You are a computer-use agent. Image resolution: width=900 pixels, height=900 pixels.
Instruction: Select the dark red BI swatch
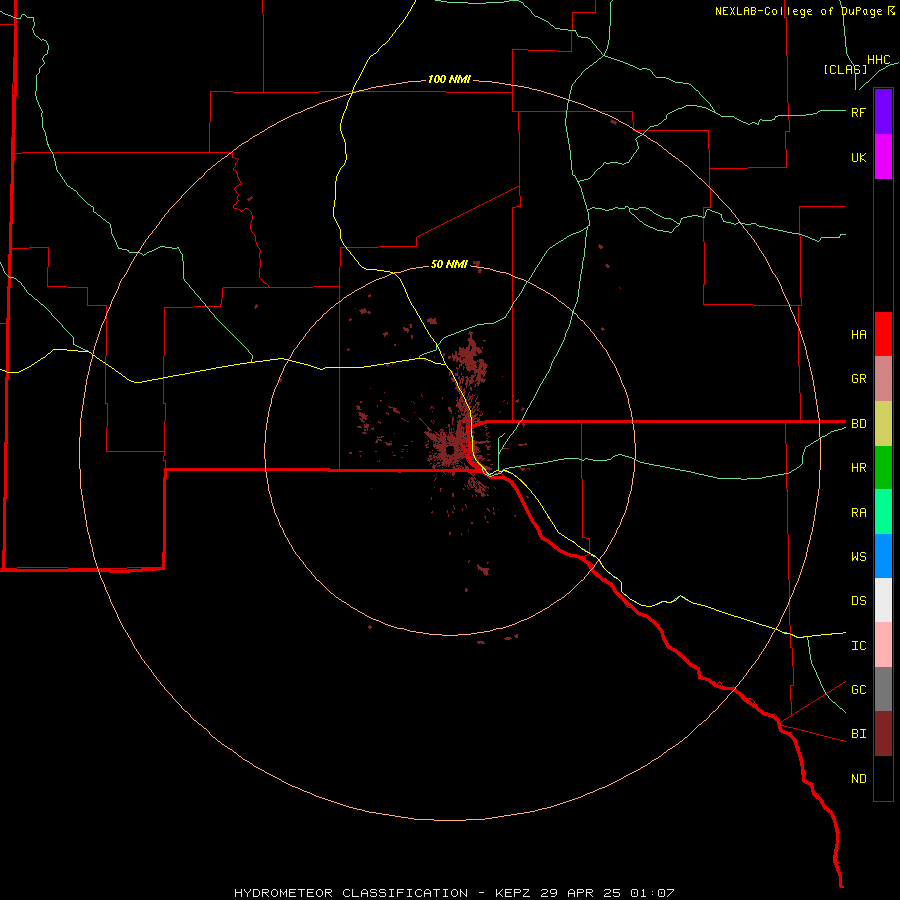pyautogui.click(x=883, y=734)
